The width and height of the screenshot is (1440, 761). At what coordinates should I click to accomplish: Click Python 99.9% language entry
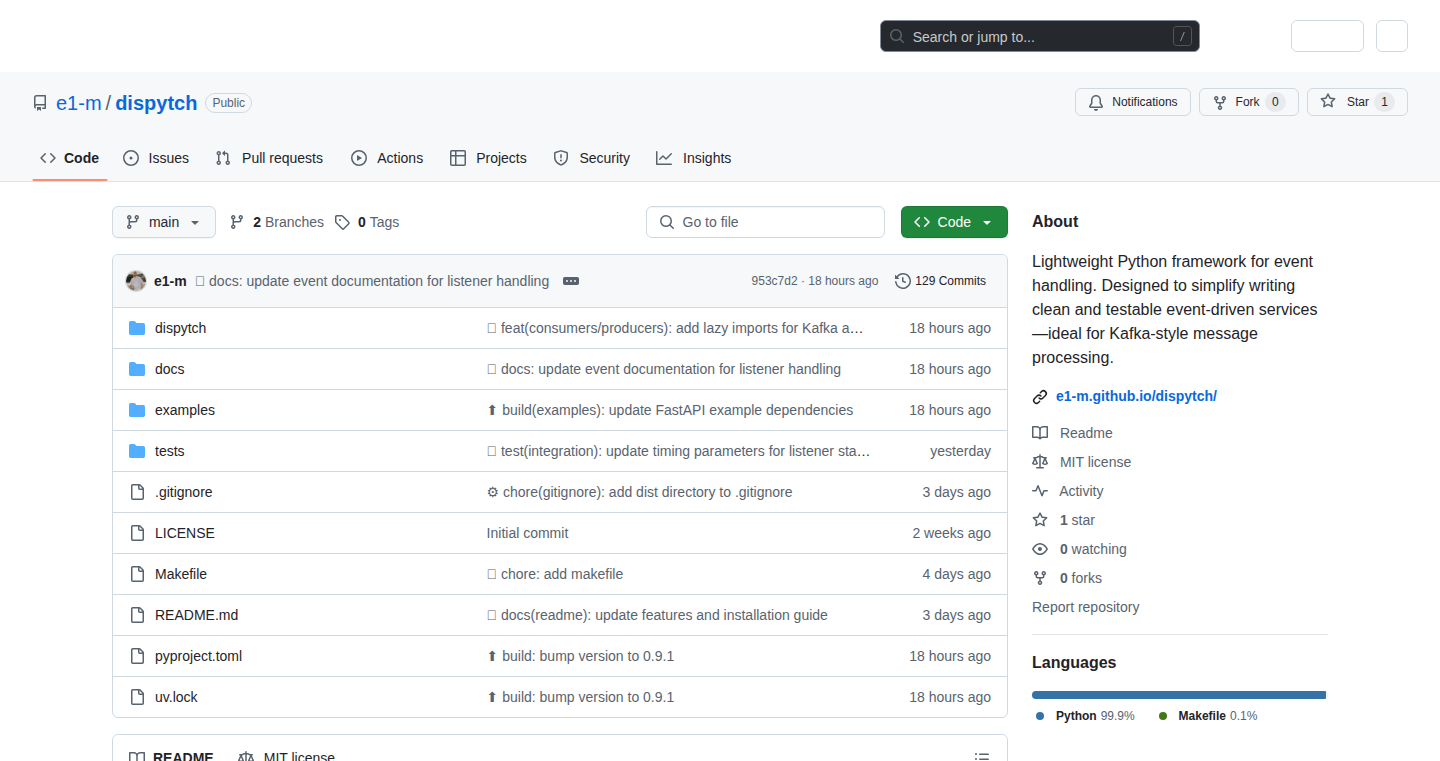pyautogui.click(x=1085, y=716)
